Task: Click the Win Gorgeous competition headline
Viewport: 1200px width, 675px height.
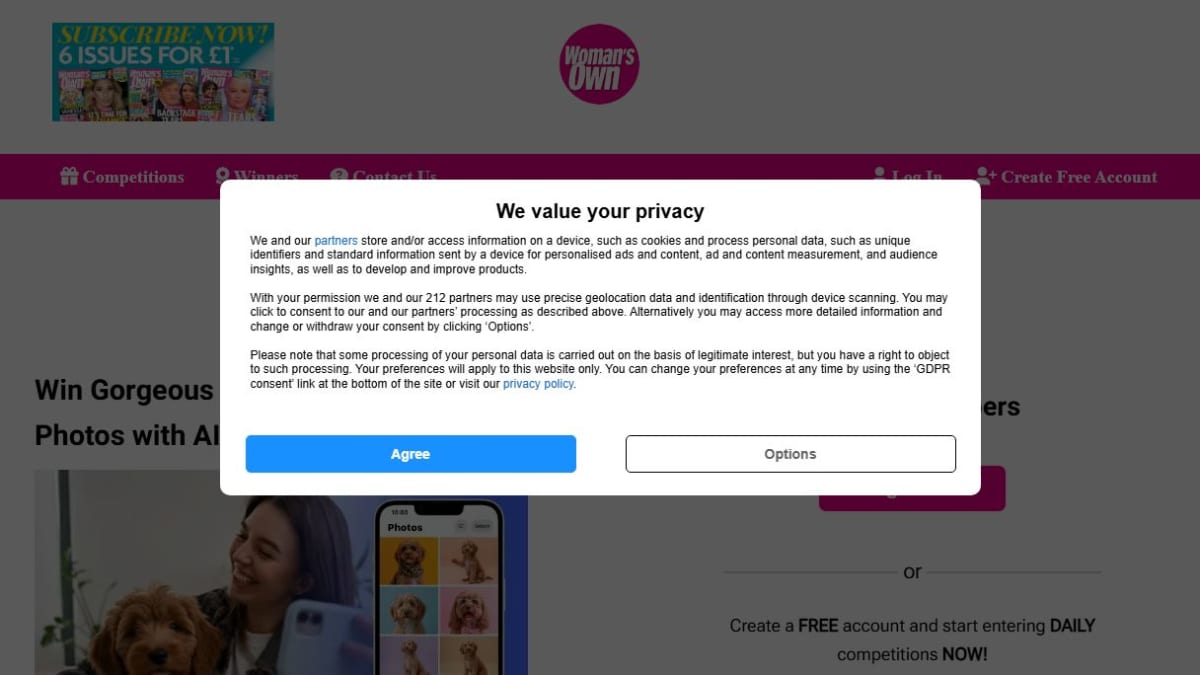Action: [124, 412]
